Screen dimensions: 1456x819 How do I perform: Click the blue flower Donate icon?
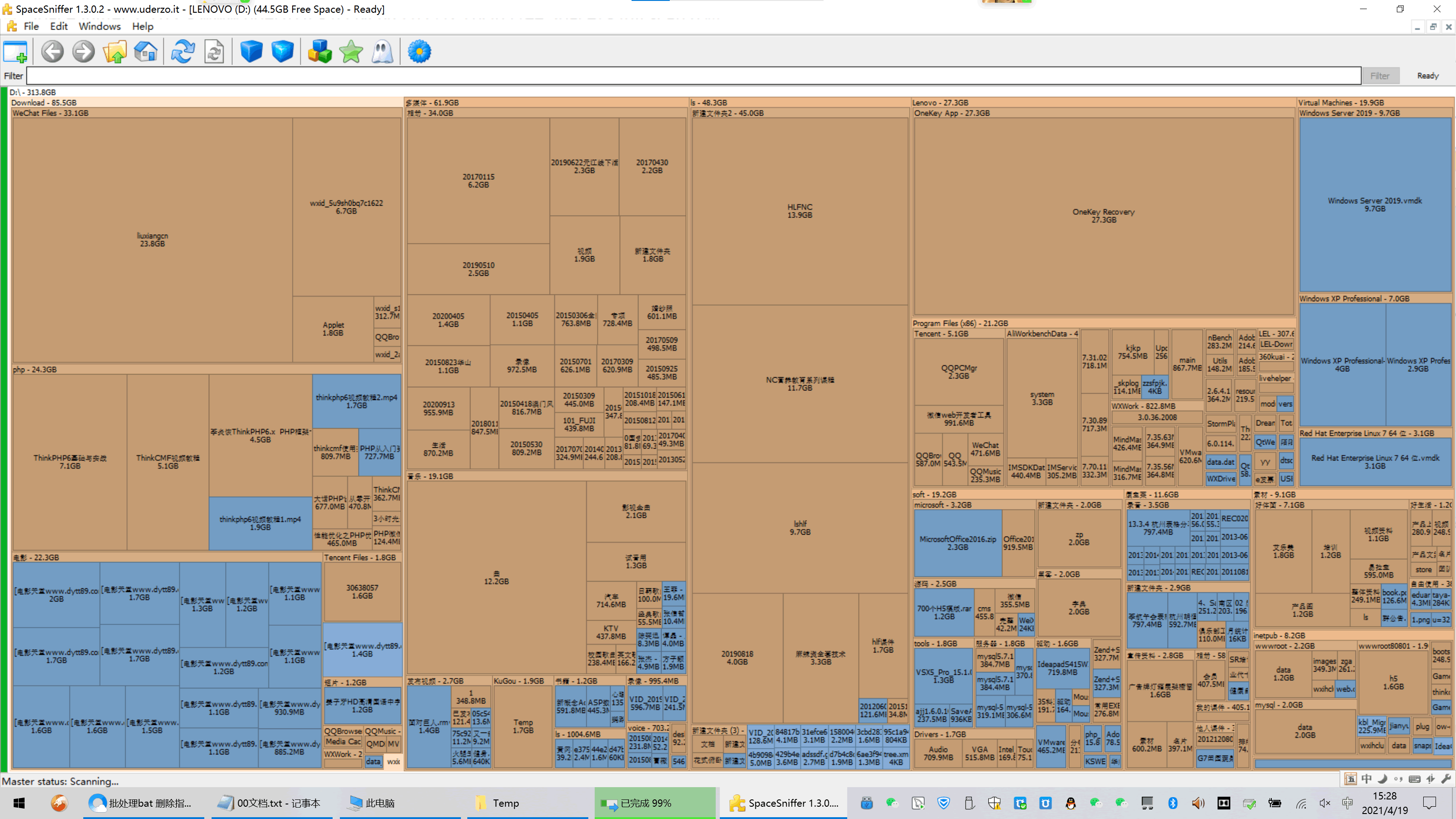click(420, 52)
